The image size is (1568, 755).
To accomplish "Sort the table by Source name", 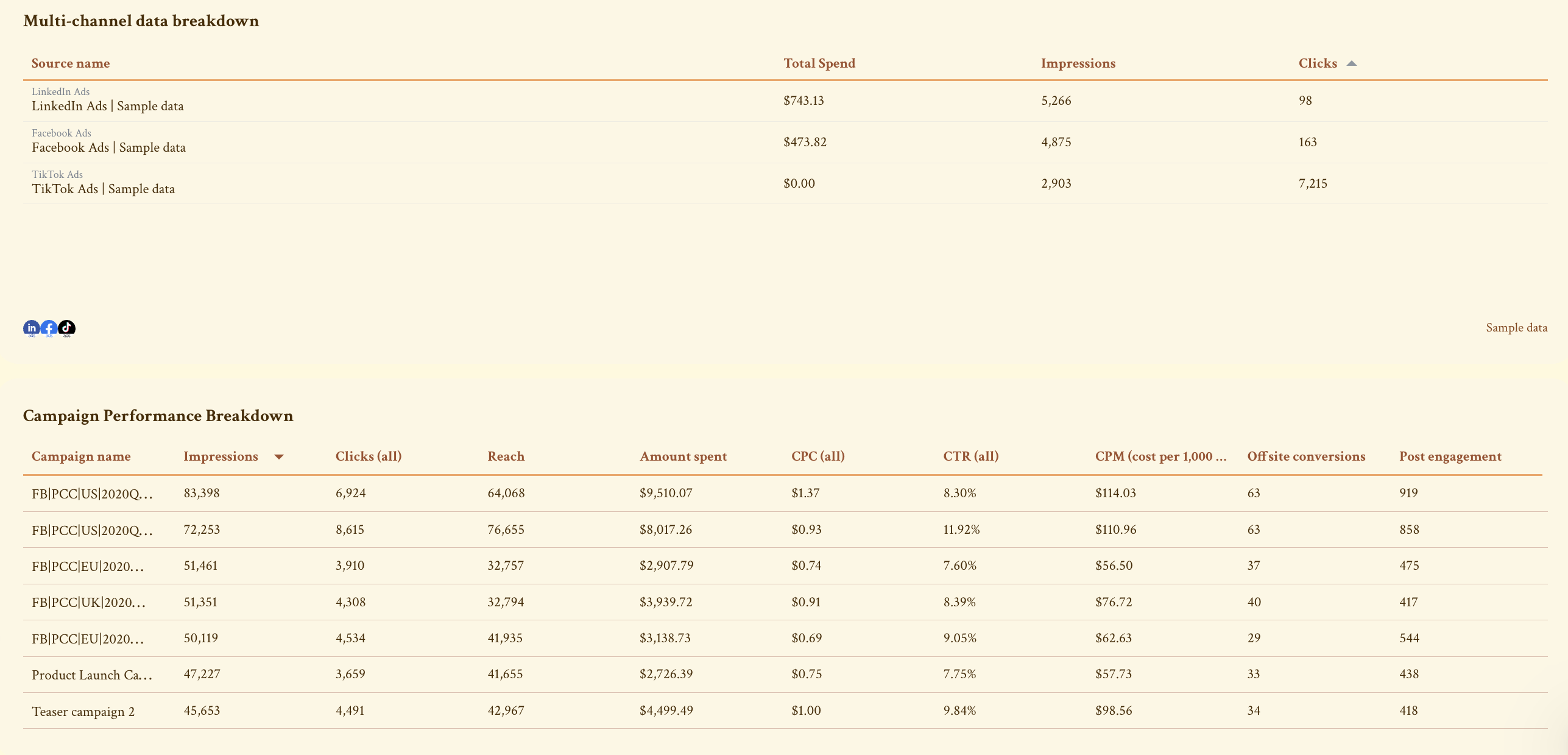I will [71, 63].
